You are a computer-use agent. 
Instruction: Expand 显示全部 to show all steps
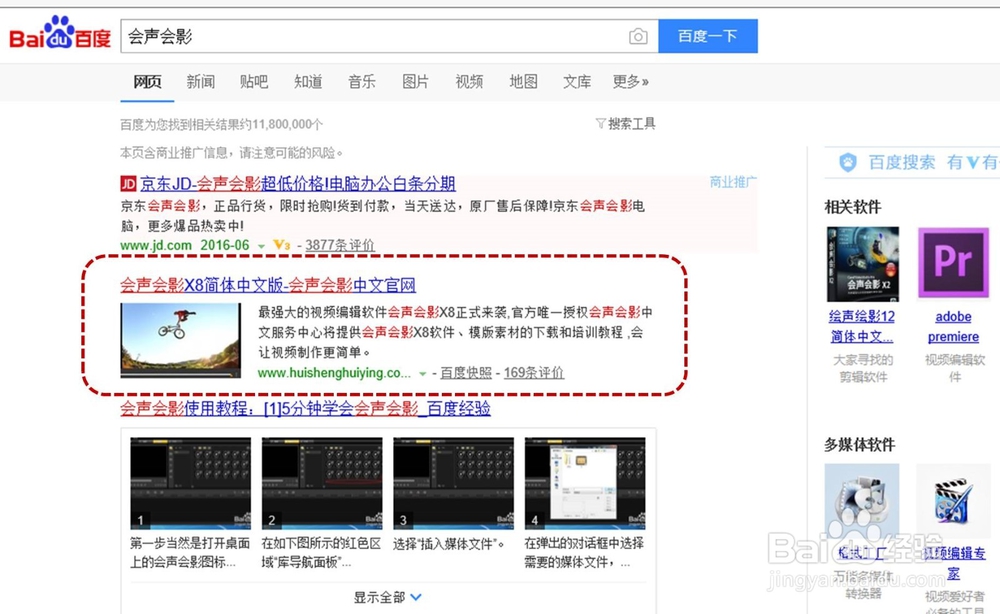[388, 597]
